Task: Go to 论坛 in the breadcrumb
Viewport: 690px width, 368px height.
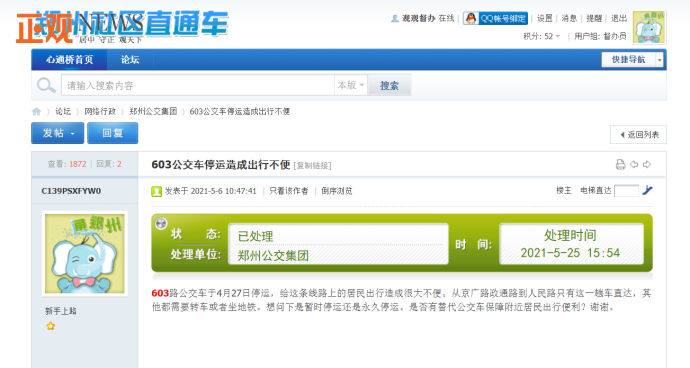Action: tap(63, 111)
